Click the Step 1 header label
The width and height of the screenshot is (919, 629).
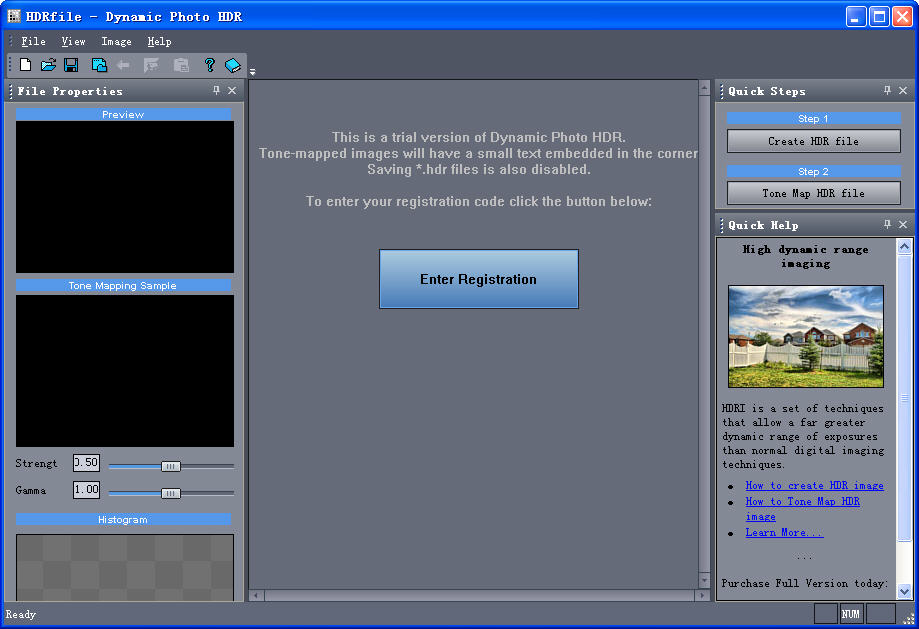click(x=814, y=118)
